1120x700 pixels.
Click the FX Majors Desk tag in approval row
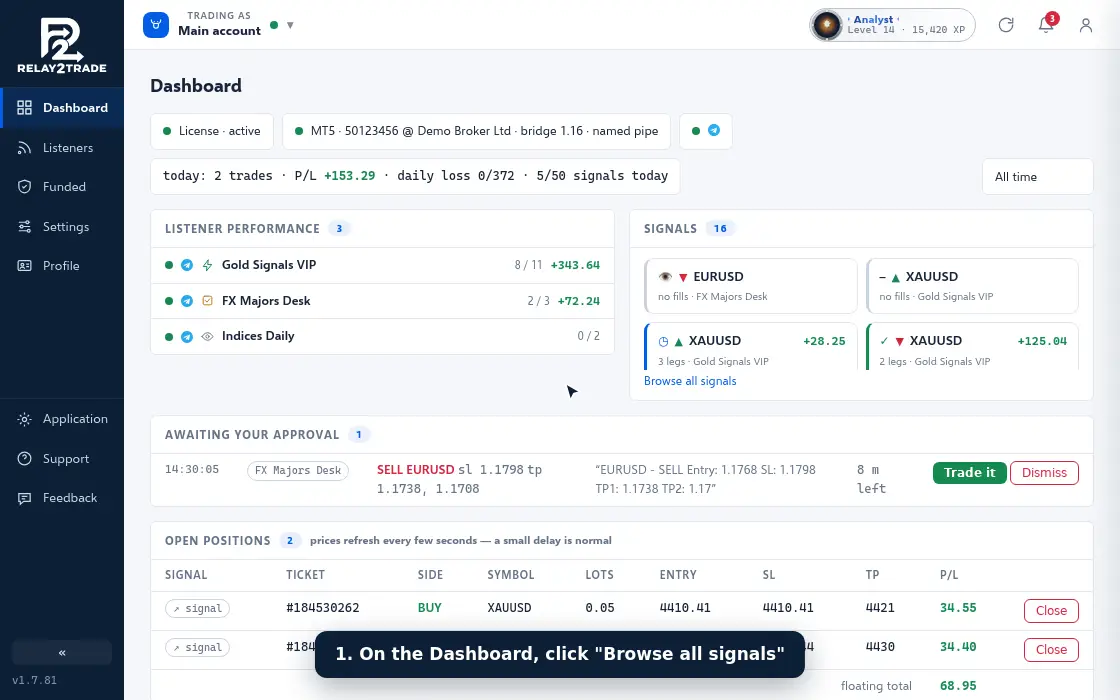click(298, 471)
